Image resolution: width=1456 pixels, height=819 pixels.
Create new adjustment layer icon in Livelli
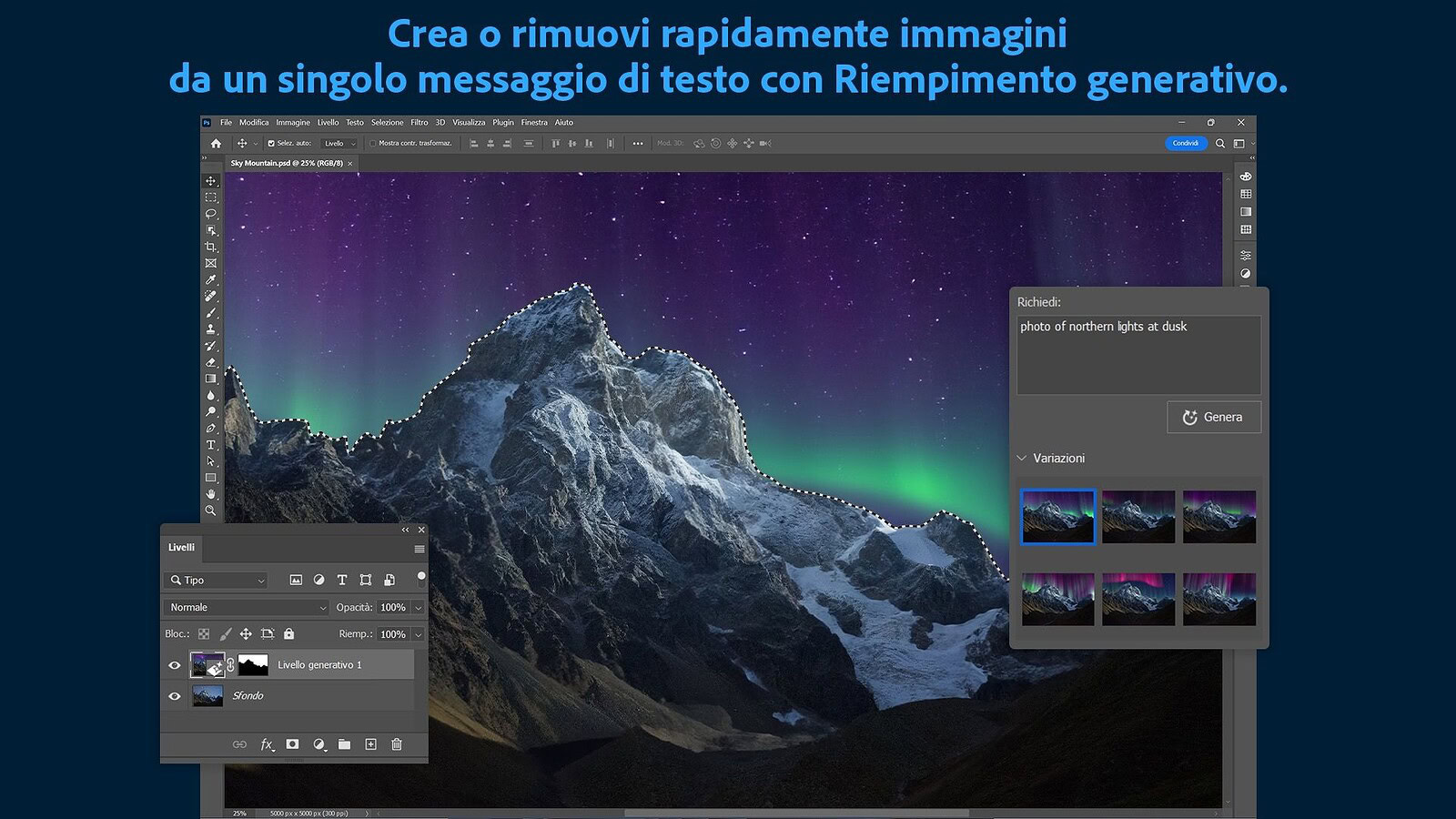[x=318, y=744]
